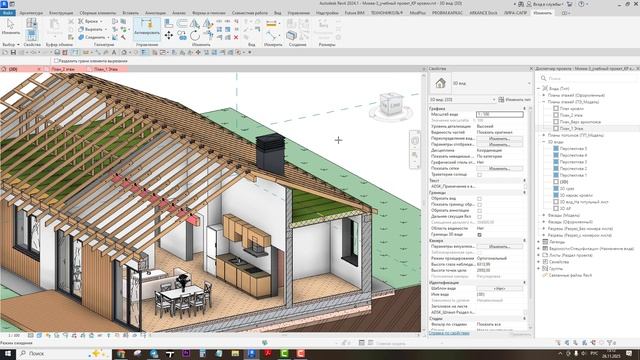
Task: Expand Планы этажей (Оформленный) tree node
Action: 544,95
